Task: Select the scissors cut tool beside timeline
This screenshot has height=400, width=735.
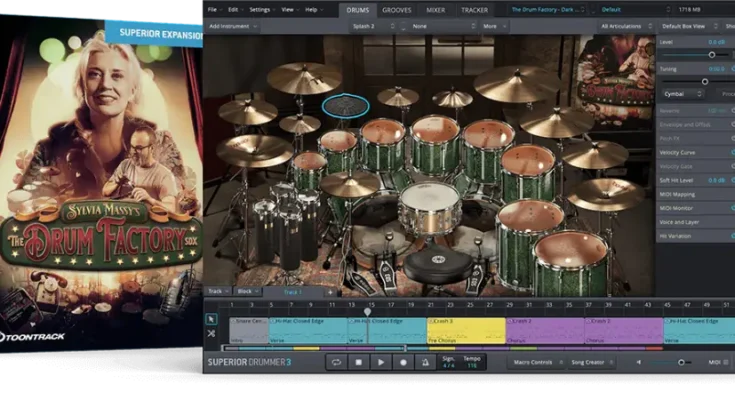Action: click(x=212, y=333)
